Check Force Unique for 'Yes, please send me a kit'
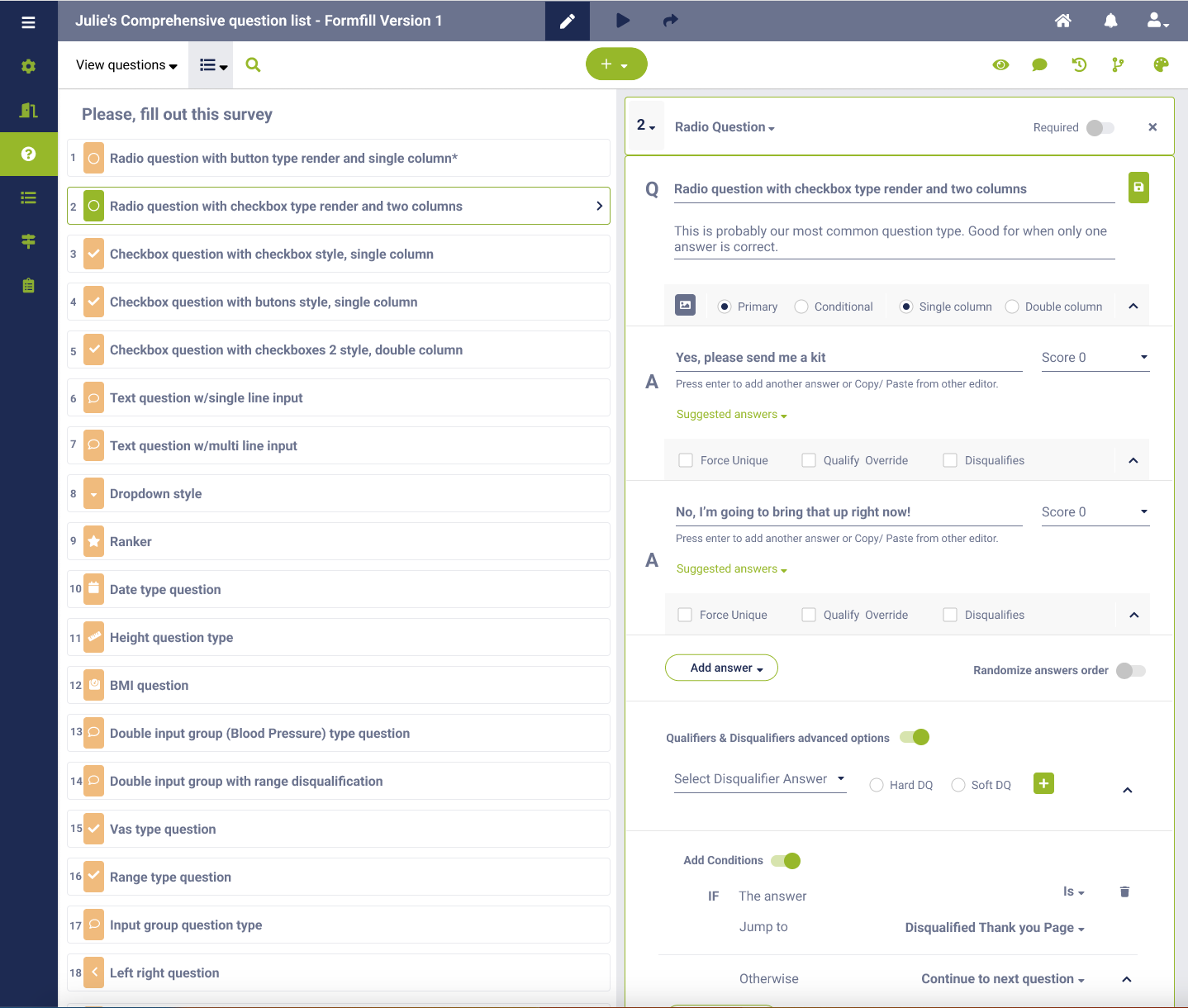The height and width of the screenshot is (1008, 1188). pyautogui.click(x=686, y=460)
